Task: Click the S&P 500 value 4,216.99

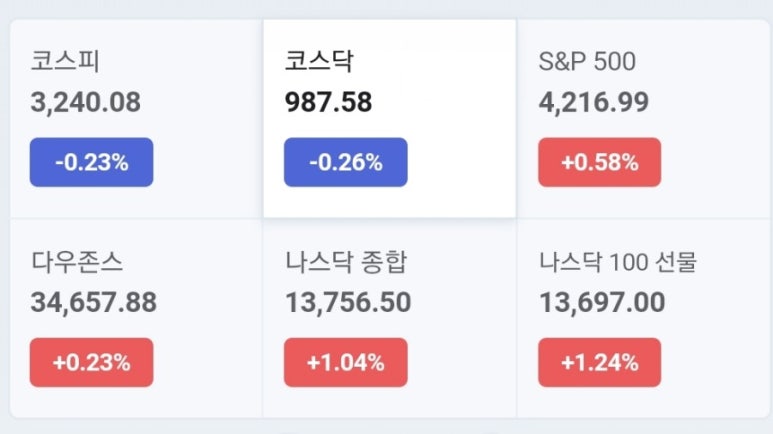Action: 594,103
